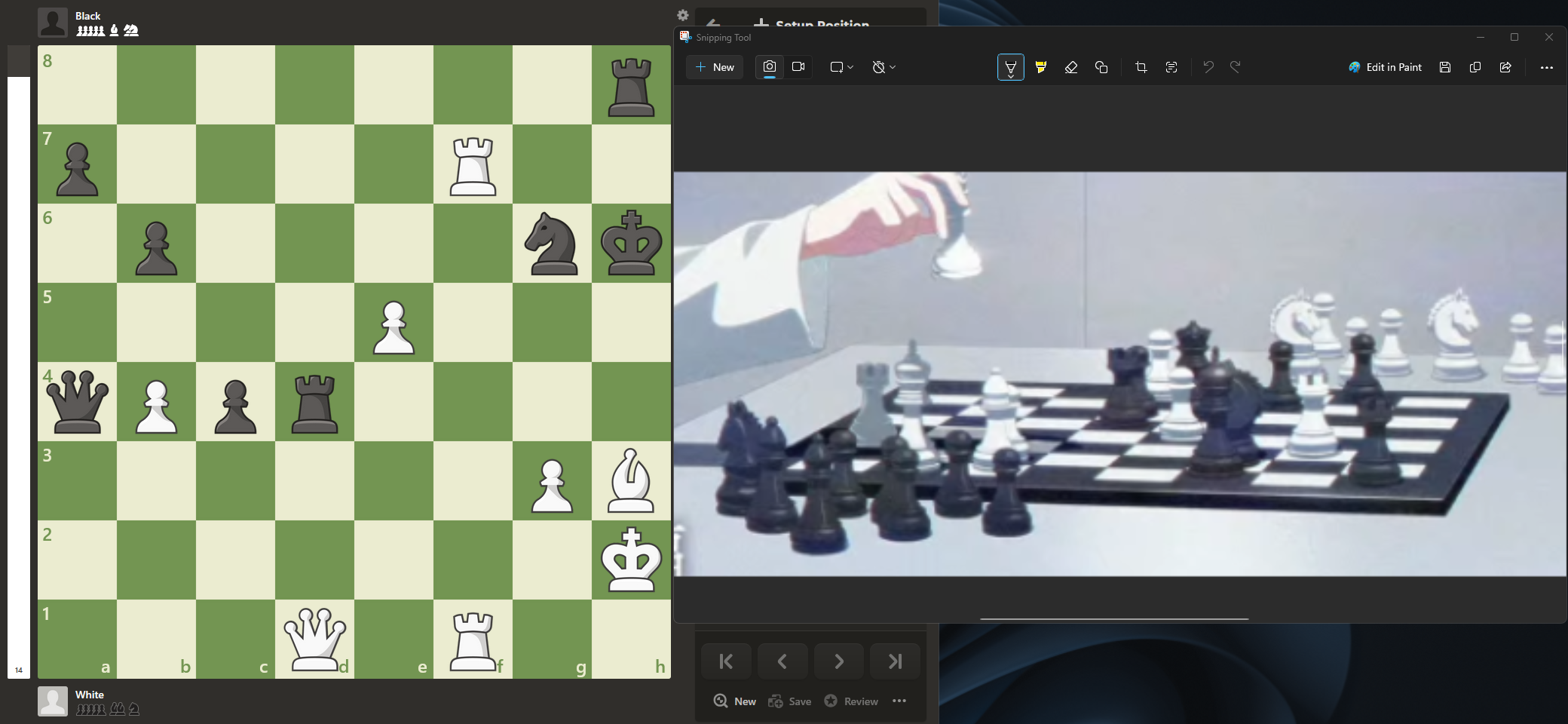Click the "White" player name
1568x724 pixels.
[x=90, y=695]
